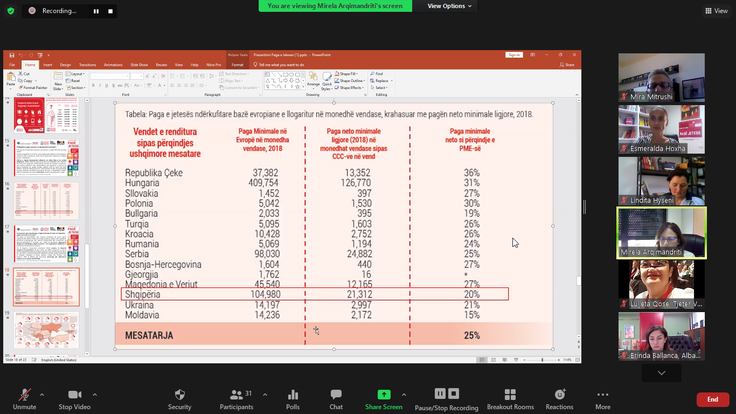
Task: Click the red End meeting button
Action: pyautogui.click(x=712, y=399)
